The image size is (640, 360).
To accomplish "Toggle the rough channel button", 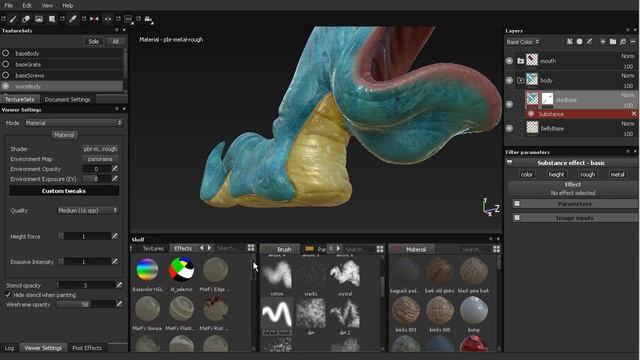I will pos(587,174).
